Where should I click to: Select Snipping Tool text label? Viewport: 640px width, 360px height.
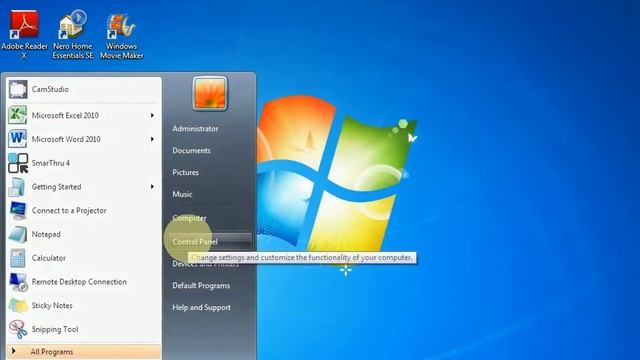coord(55,329)
